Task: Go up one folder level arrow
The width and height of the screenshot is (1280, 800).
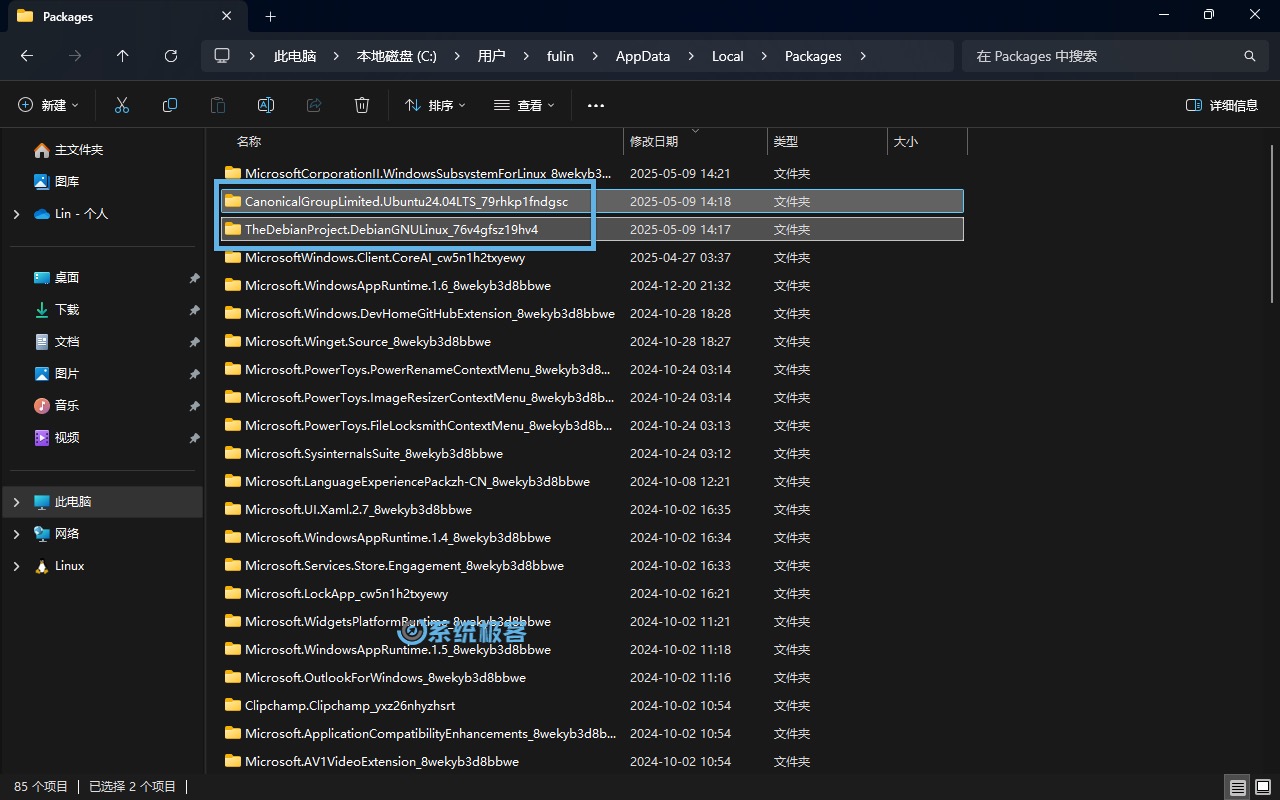Action: pos(123,56)
